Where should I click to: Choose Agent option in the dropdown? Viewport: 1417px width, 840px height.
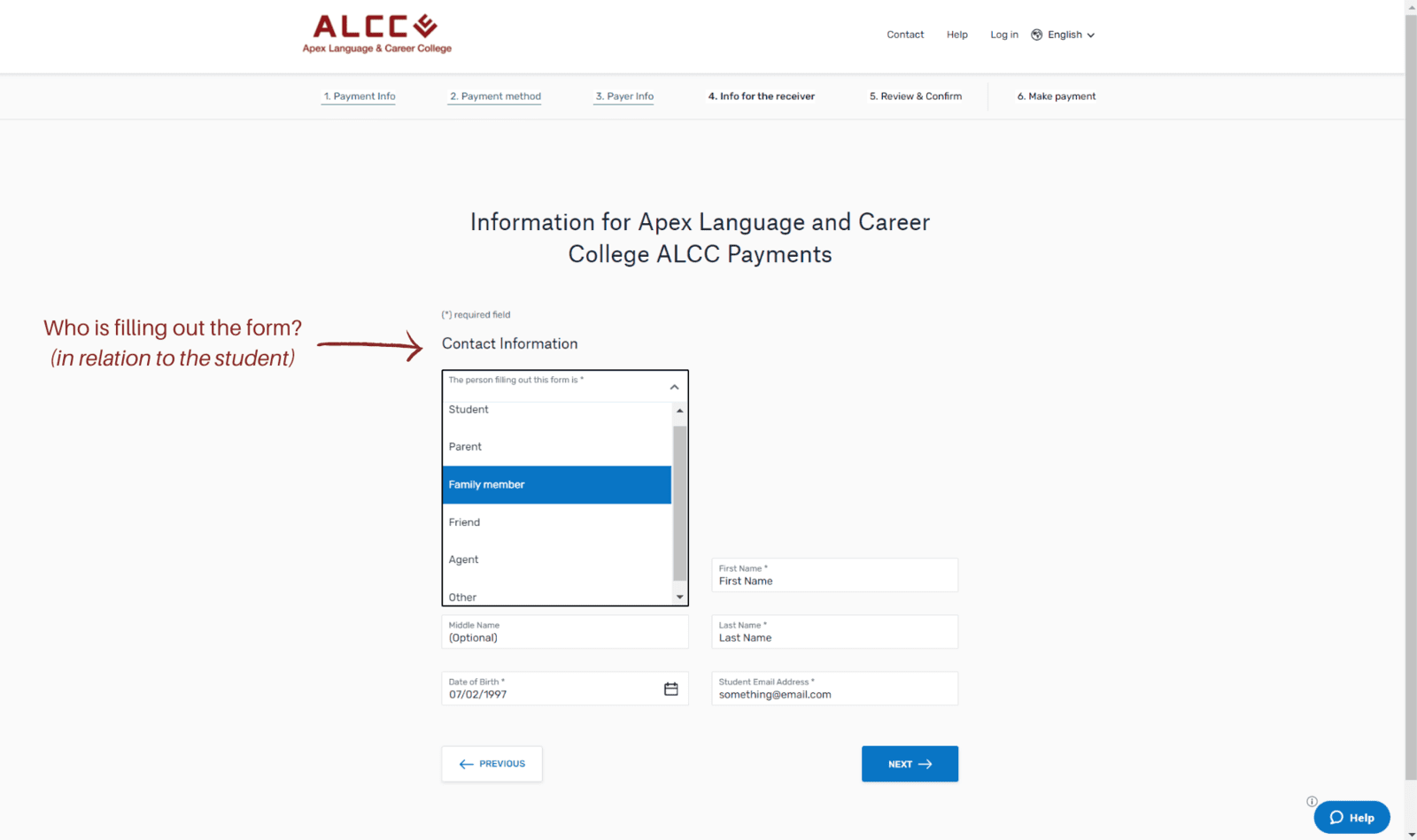[557, 559]
